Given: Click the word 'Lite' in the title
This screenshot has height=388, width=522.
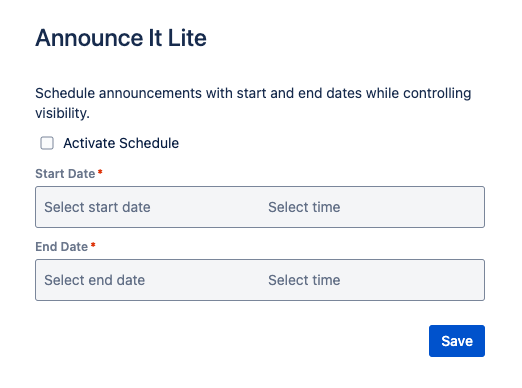Looking at the screenshot, I should click(187, 38).
